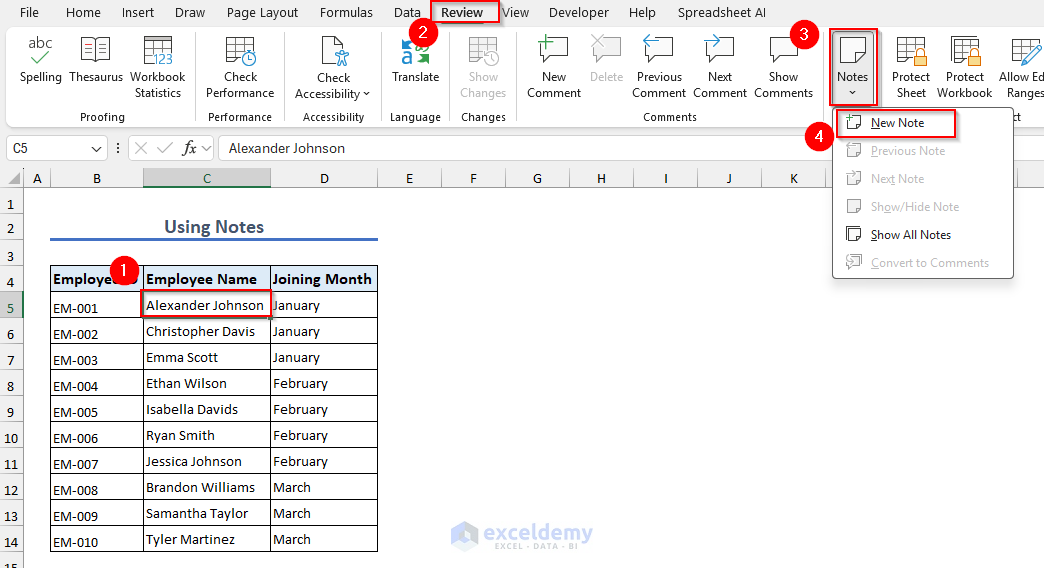The height and width of the screenshot is (568, 1044).
Task: Select cell Jessica Johnson
Action: 206,461
